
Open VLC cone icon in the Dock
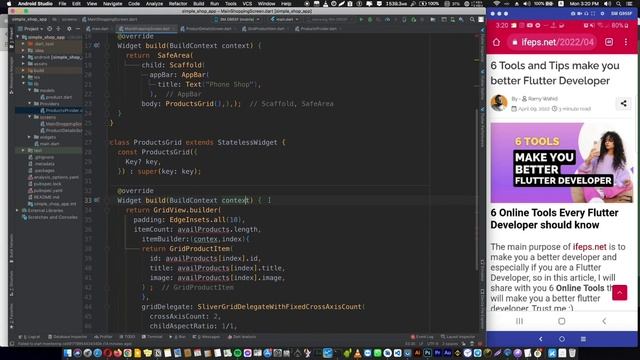point(358,353)
